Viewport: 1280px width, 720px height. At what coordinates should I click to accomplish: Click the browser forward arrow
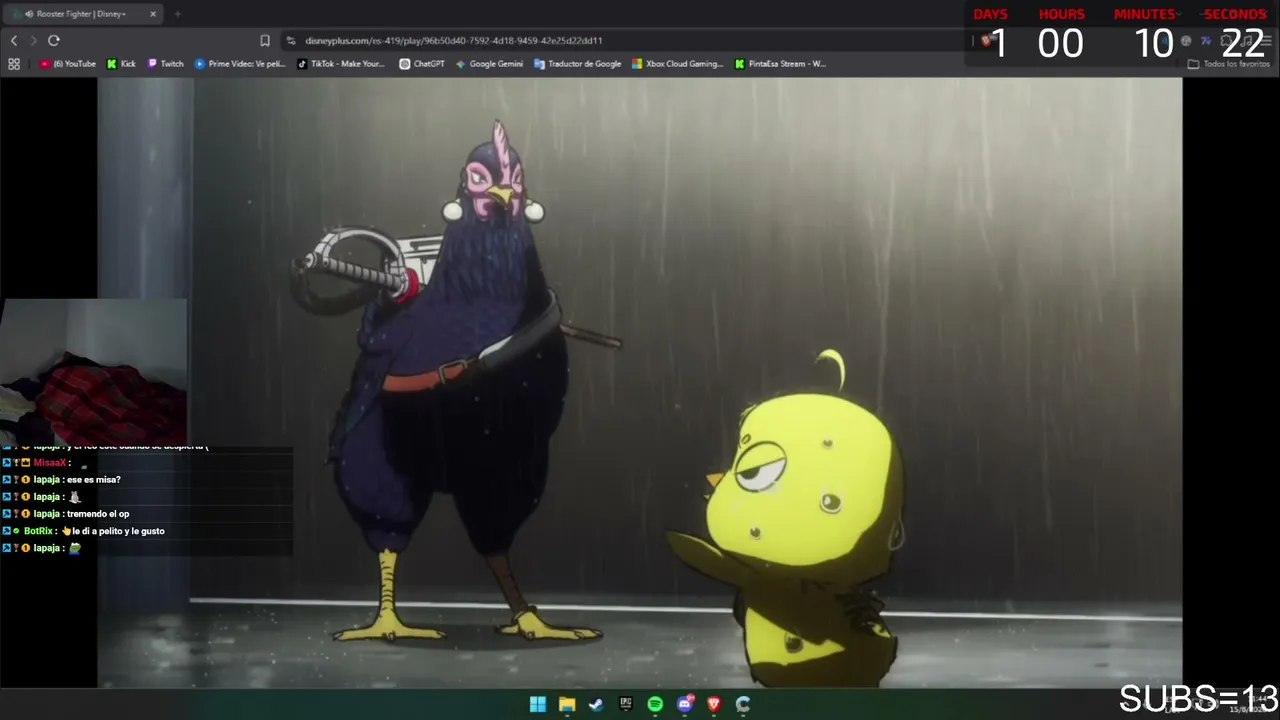pyautogui.click(x=33, y=40)
